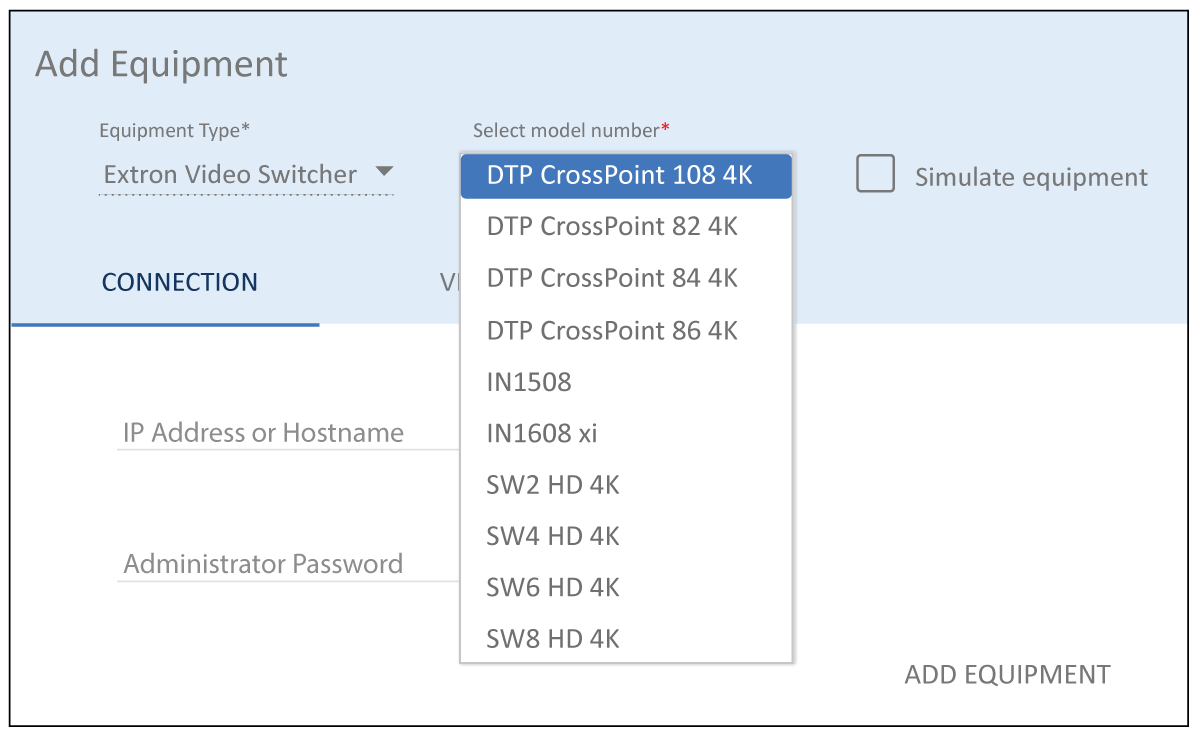Focus the IP Address or Hostname field

[x=285, y=433]
